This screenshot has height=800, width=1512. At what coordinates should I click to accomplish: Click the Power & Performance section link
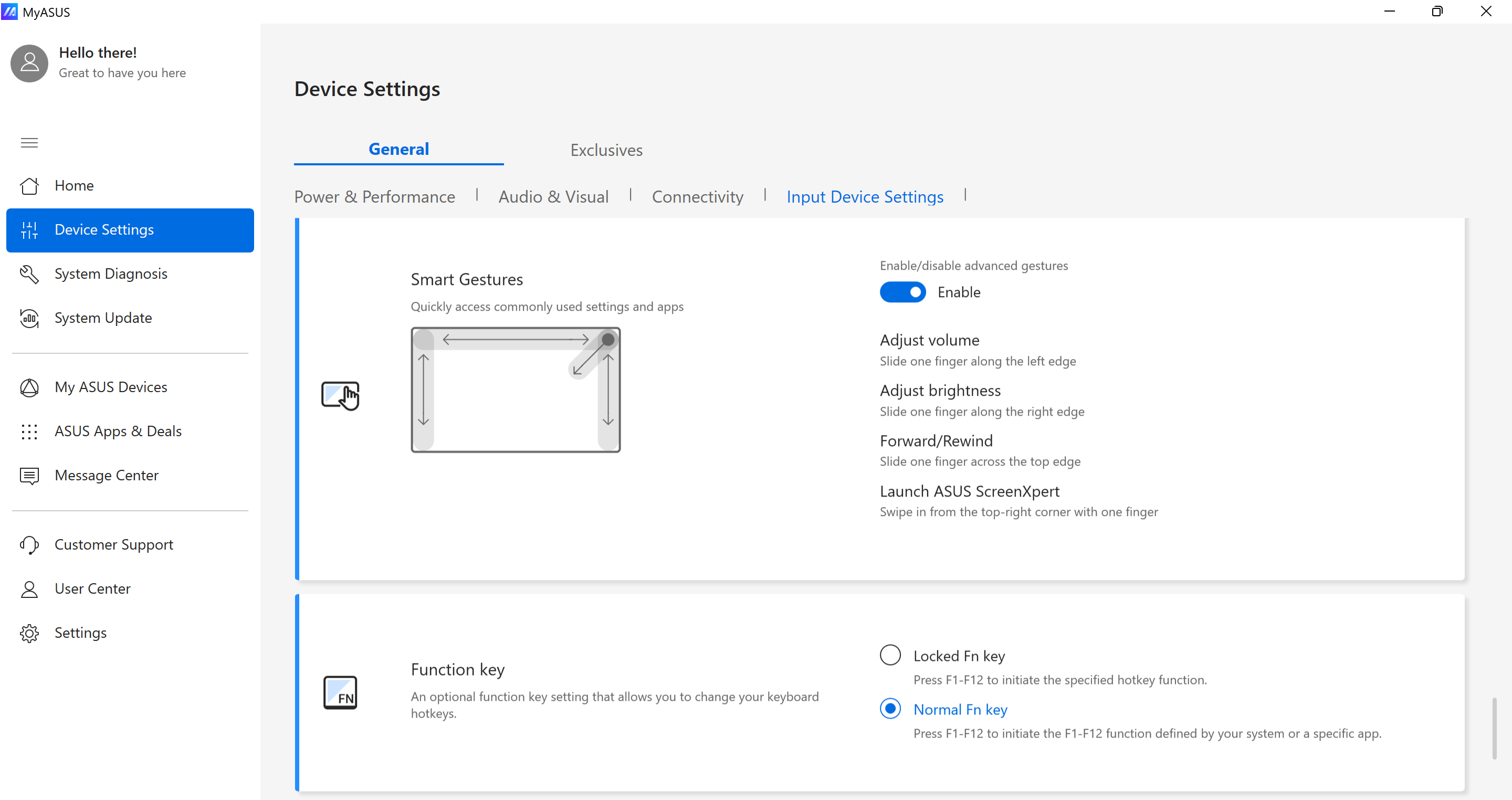[x=375, y=197]
